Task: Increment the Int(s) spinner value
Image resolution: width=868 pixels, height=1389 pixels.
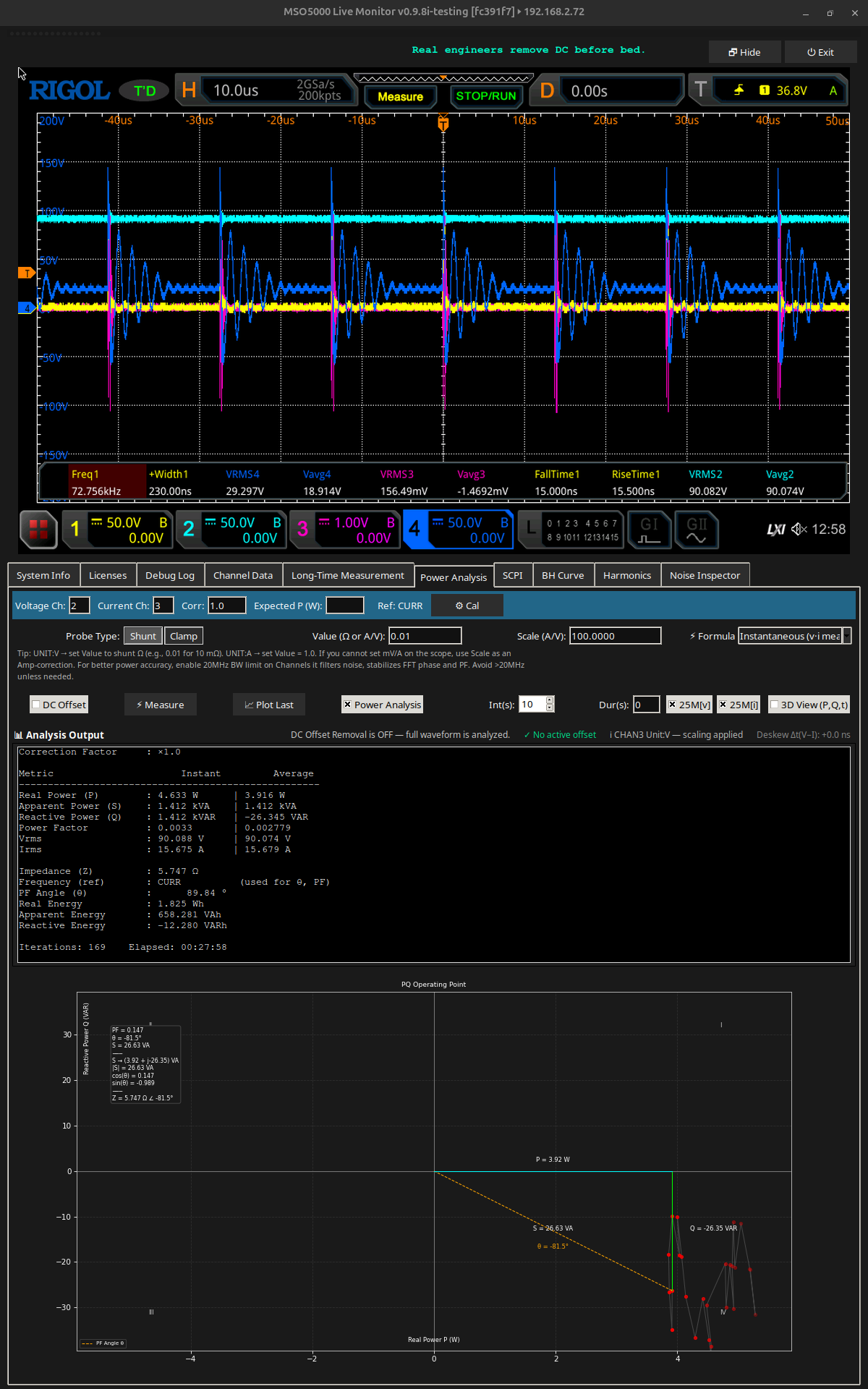Action: pos(550,700)
